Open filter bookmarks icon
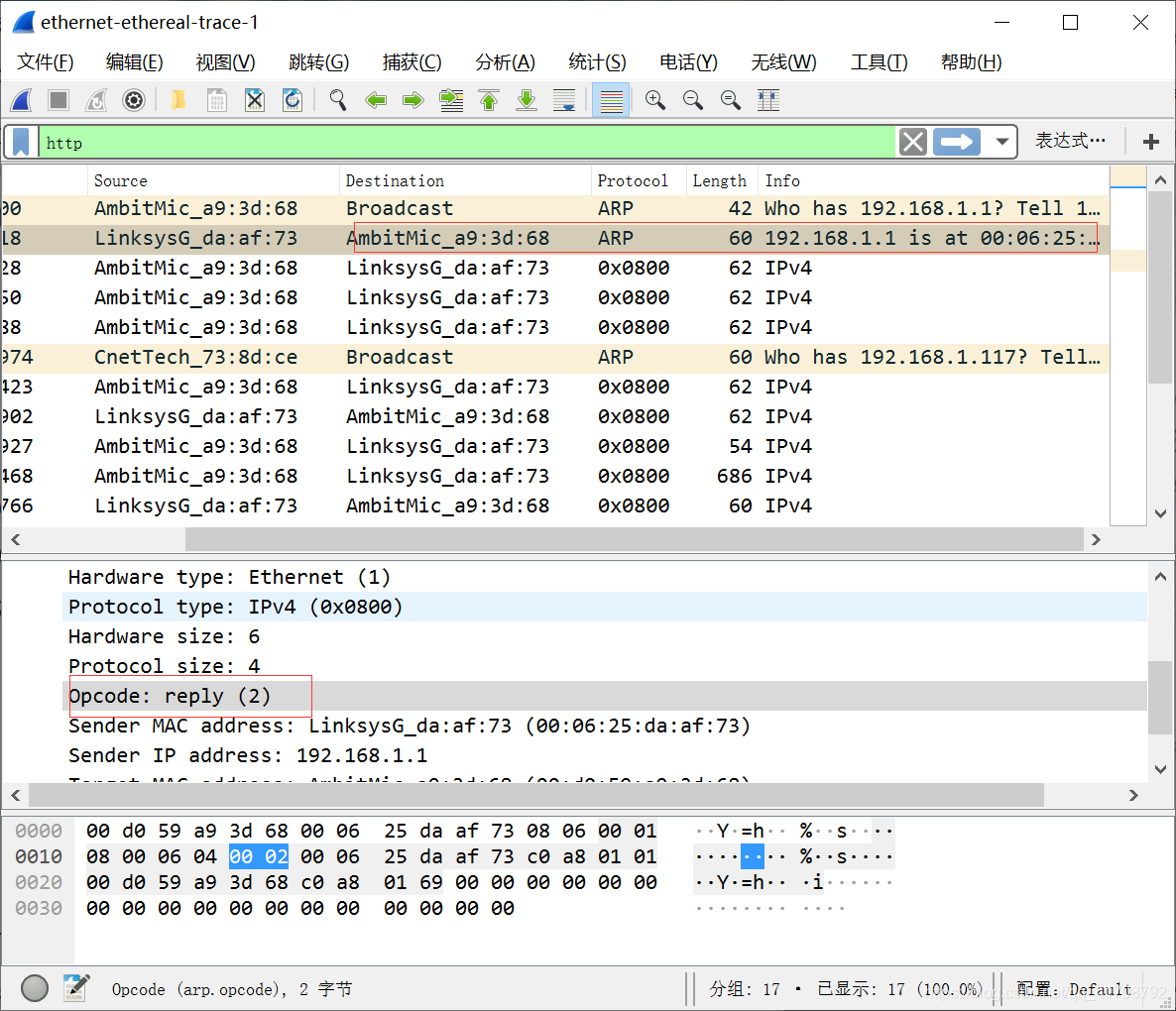Image resolution: width=1176 pixels, height=1011 pixels. tap(21, 142)
